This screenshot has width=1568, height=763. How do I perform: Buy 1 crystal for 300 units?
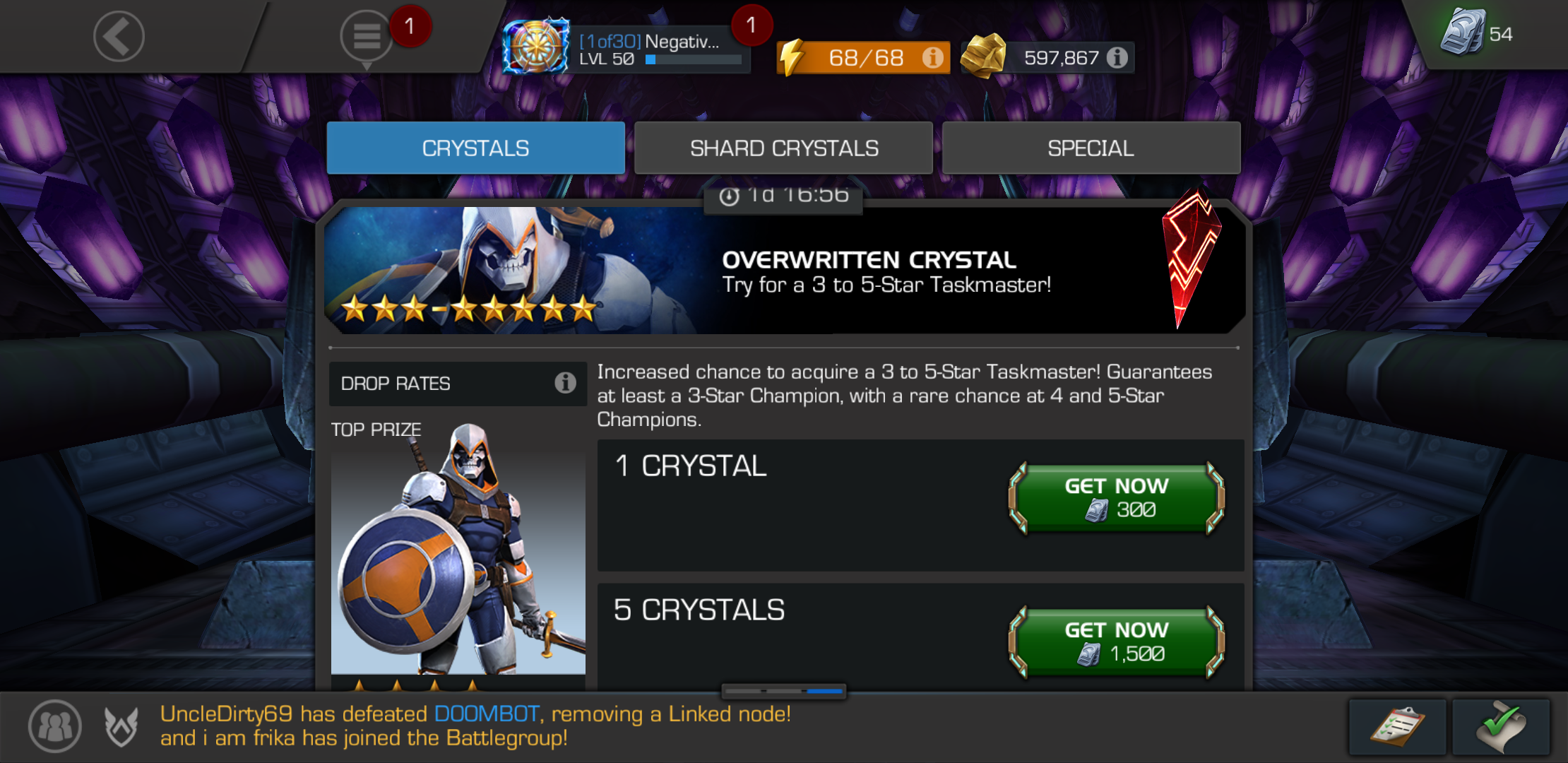pos(1117,498)
